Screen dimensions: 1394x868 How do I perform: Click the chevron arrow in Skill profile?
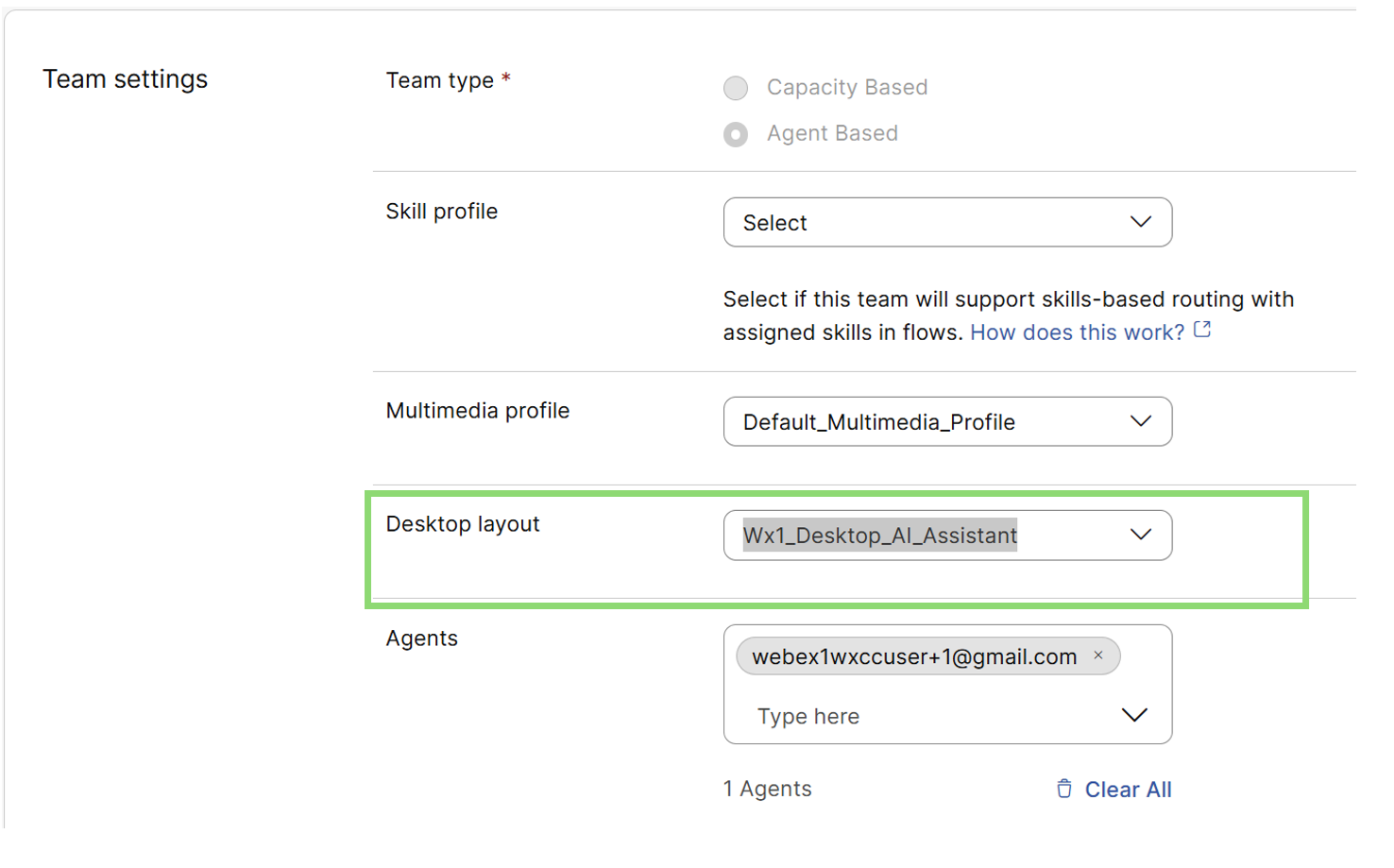tap(1141, 222)
